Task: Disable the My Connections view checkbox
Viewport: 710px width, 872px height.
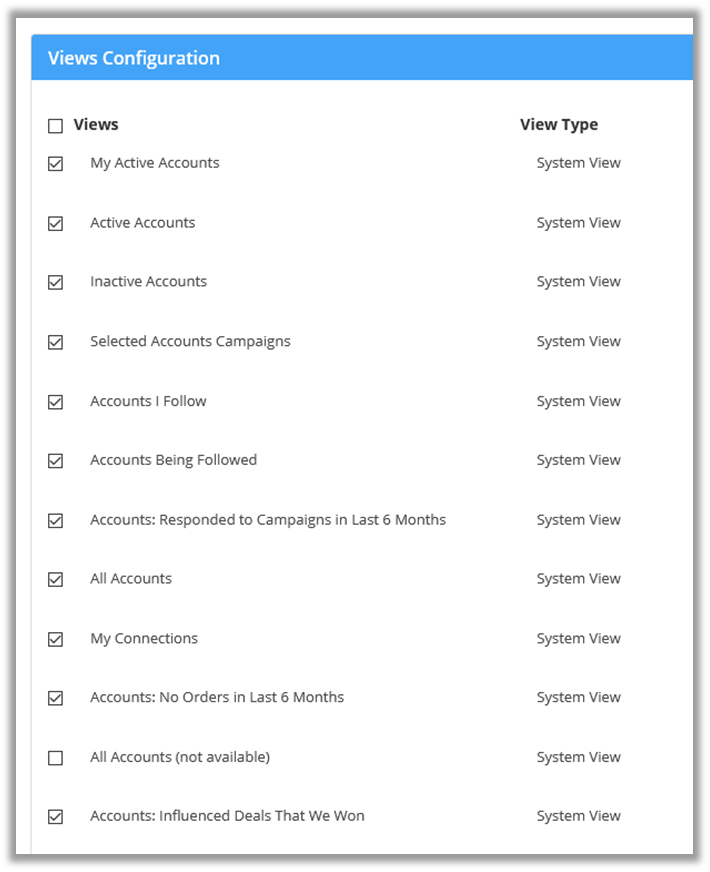Action: (x=55, y=639)
